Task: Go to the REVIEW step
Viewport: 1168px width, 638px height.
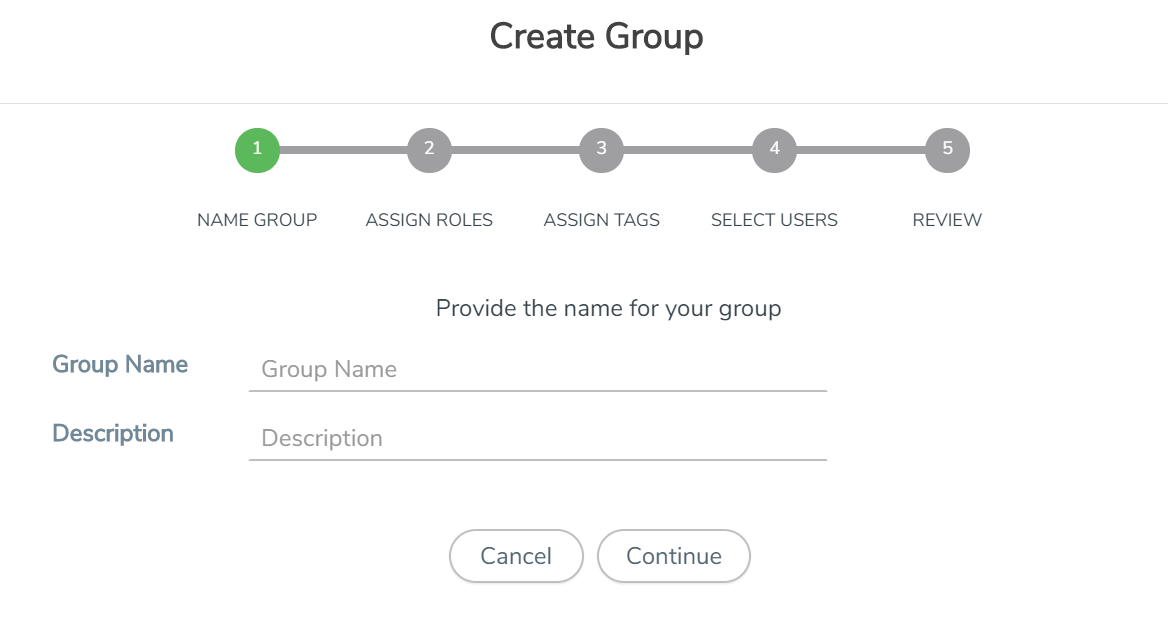Action: pyautogui.click(x=946, y=219)
